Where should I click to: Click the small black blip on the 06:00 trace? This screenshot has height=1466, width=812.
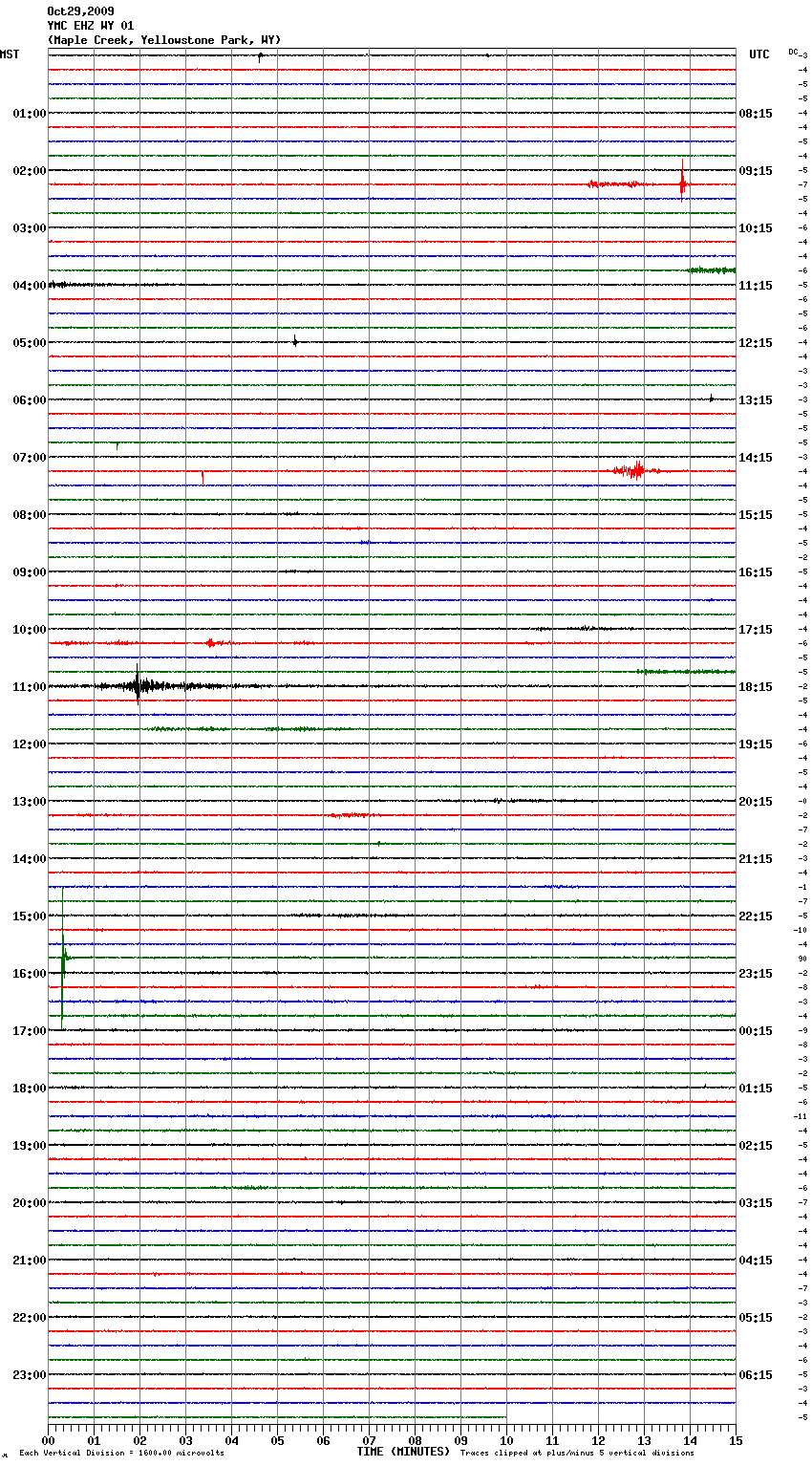pyautogui.click(x=712, y=399)
